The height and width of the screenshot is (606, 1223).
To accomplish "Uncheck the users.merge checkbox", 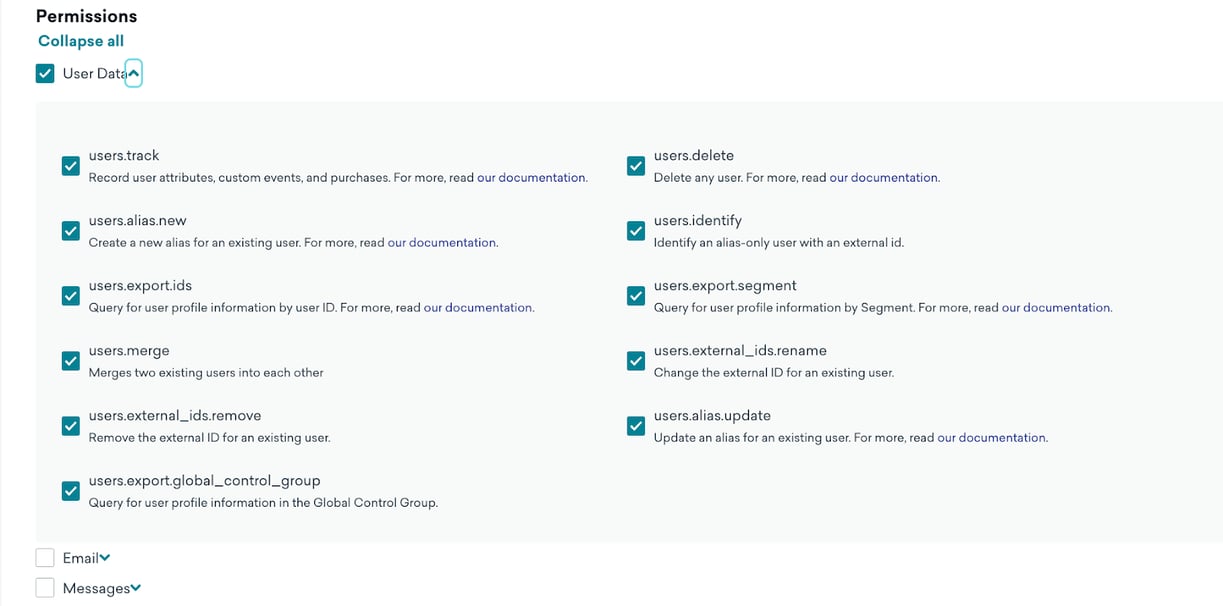I will [x=71, y=361].
